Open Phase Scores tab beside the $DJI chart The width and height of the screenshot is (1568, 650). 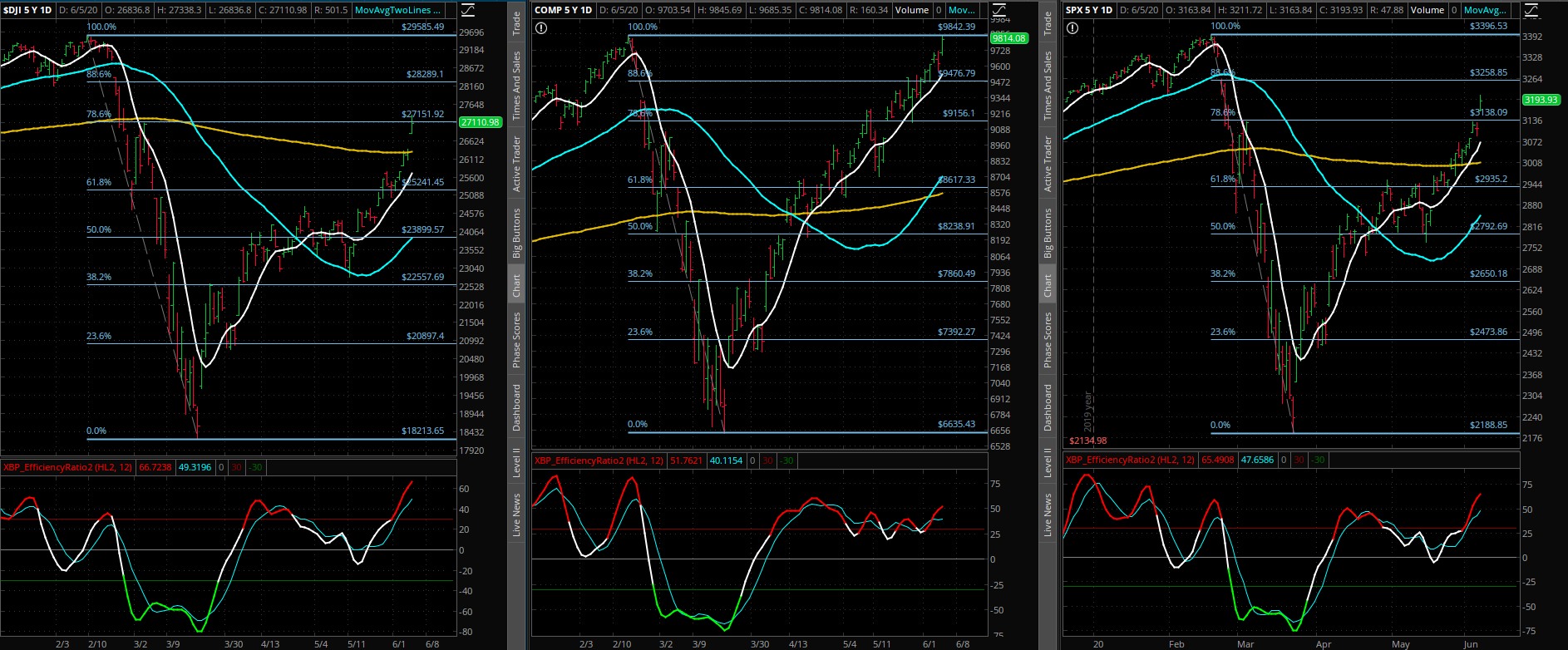point(516,340)
